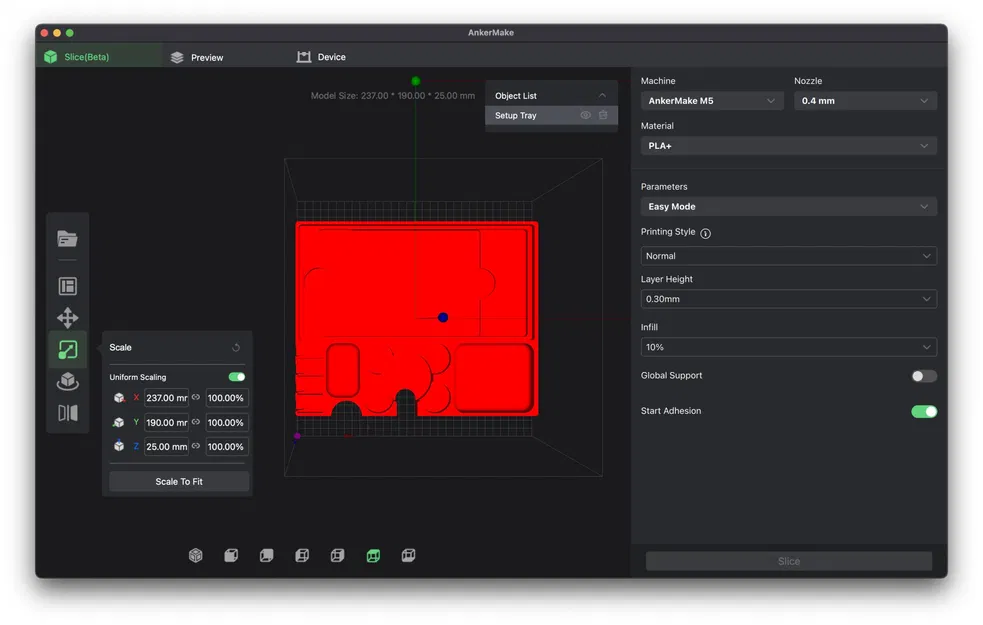Click X size field 237.00 mm
This screenshot has width=983, height=625.
[x=166, y=397]
